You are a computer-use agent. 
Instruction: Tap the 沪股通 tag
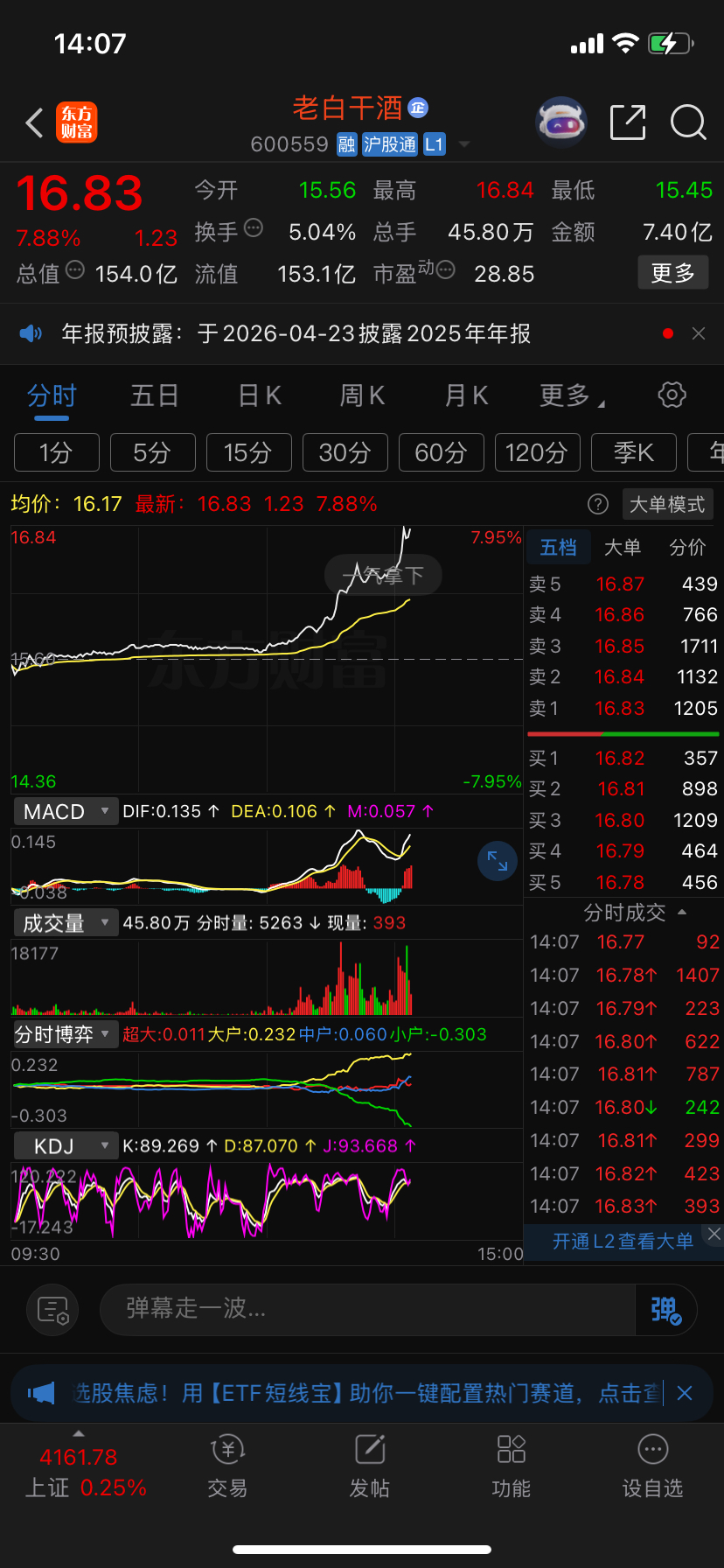click(x=390, y=144)
